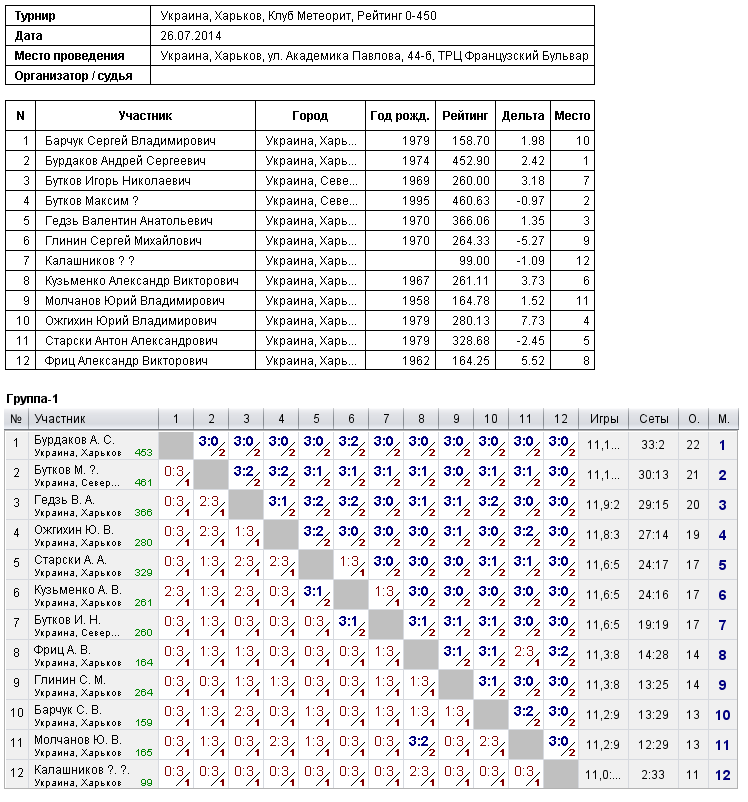
Task: Select Ожгихин Юрий Владимирович row name
Action: (x=131, y=320)
